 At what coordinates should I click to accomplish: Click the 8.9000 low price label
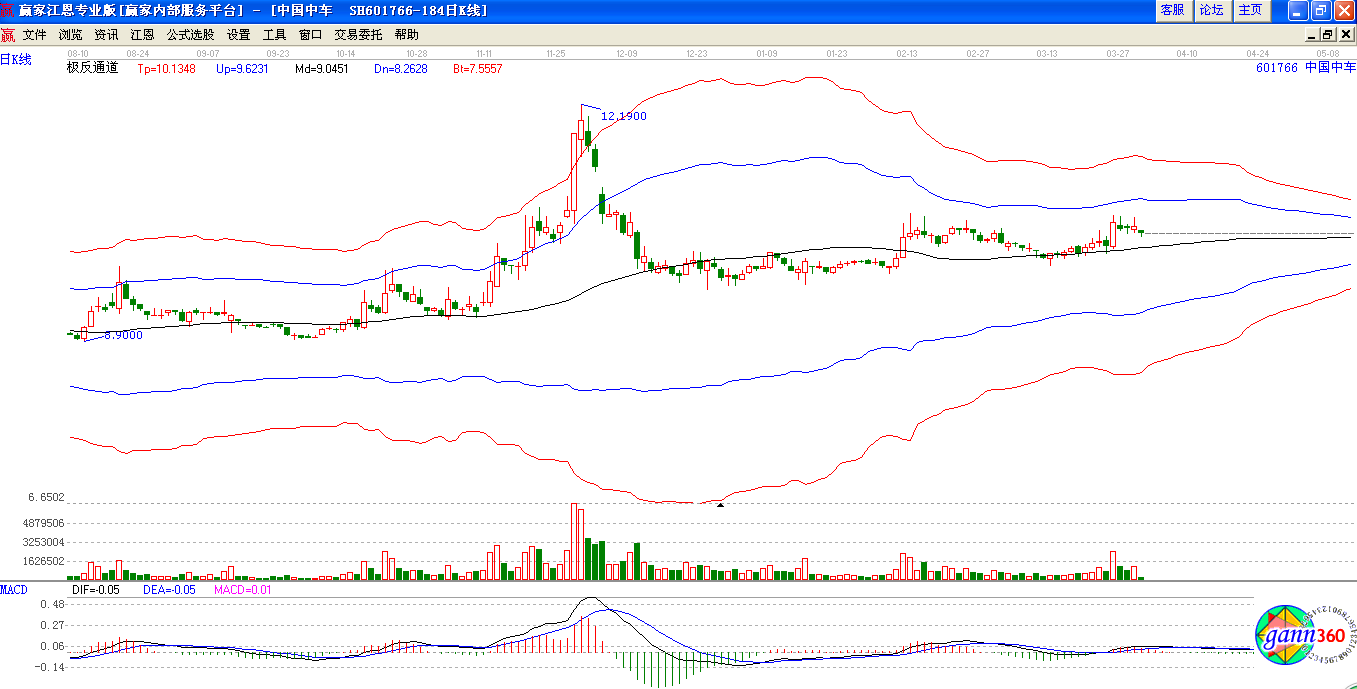click(123, 335)
